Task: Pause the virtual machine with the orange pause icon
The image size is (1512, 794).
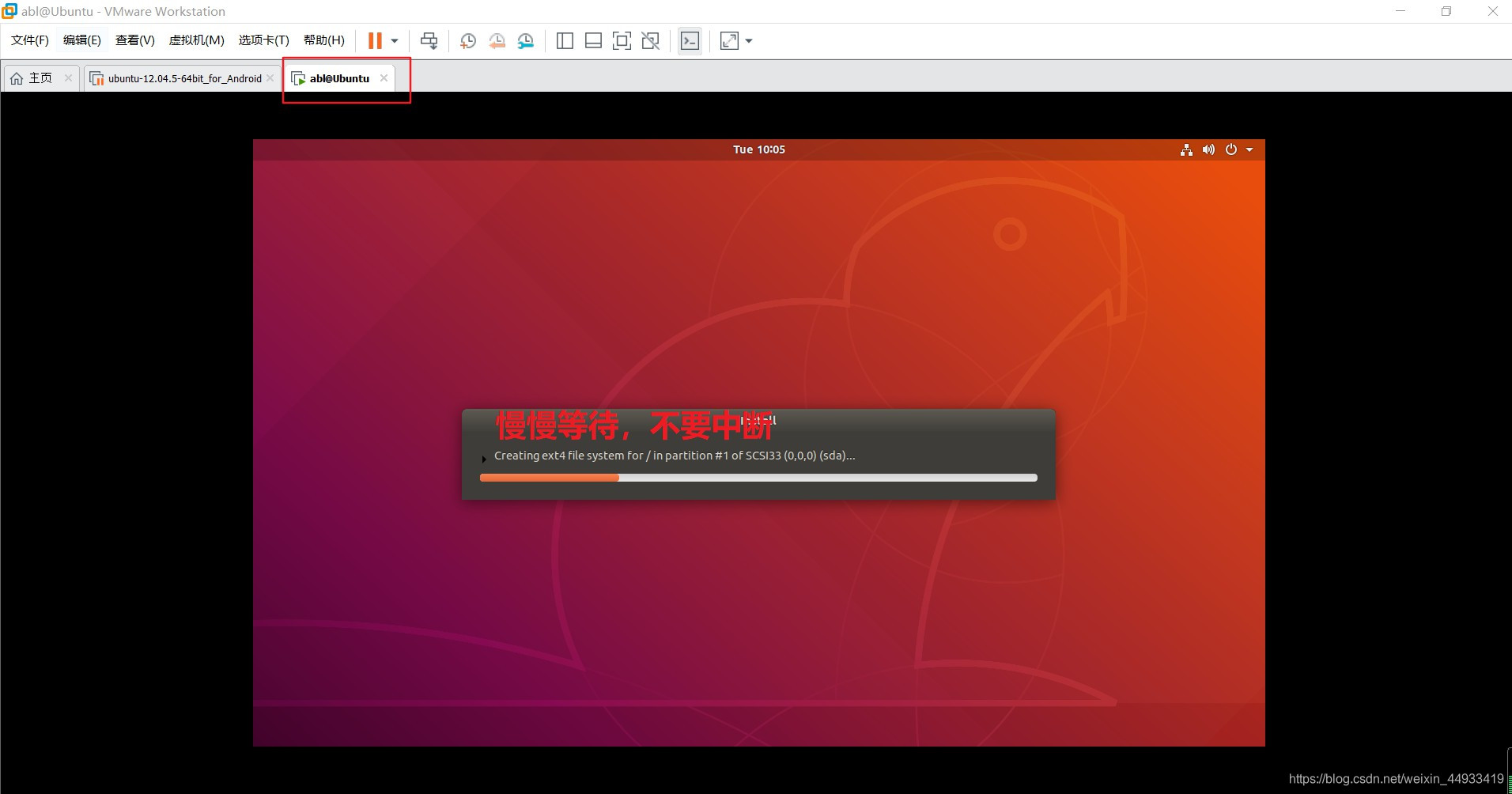Action: point(375,40)
